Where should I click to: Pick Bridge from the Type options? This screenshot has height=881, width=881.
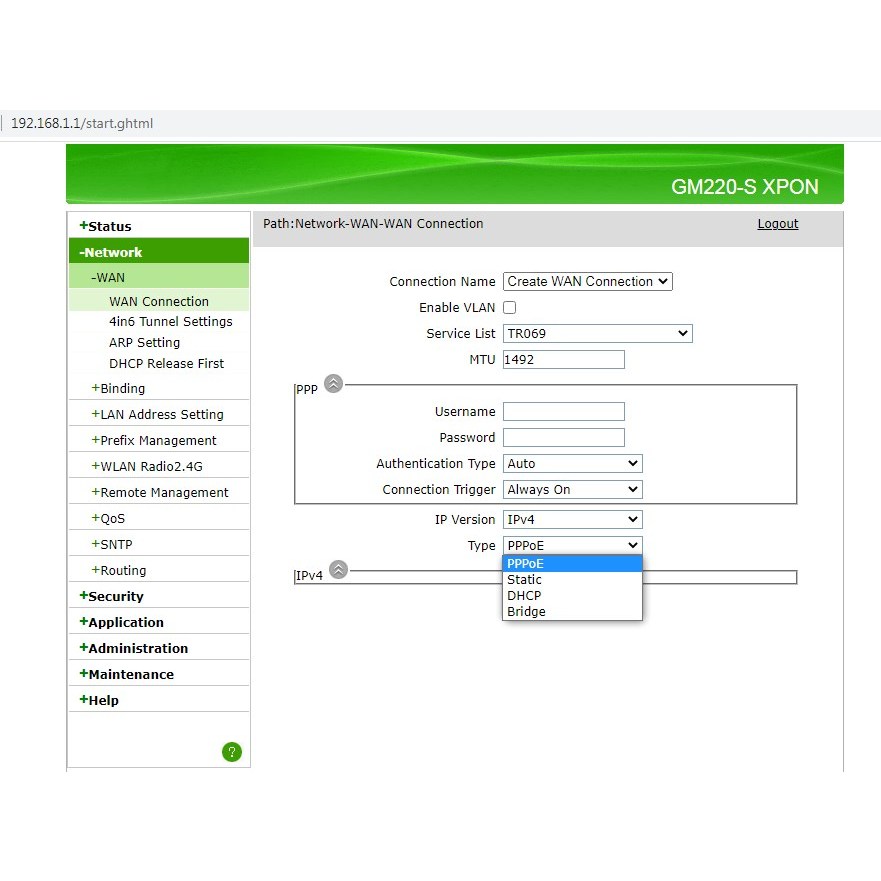(x=527, y=612)
